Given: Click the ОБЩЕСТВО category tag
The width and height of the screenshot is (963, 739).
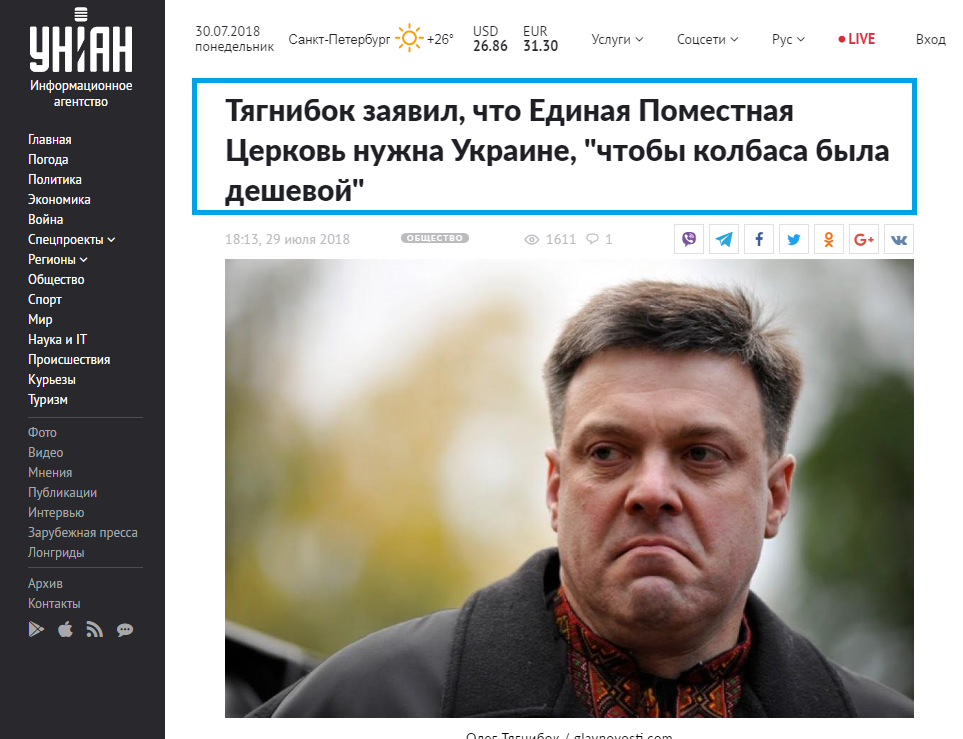Looking at the screenshot, I should (435, 238).
